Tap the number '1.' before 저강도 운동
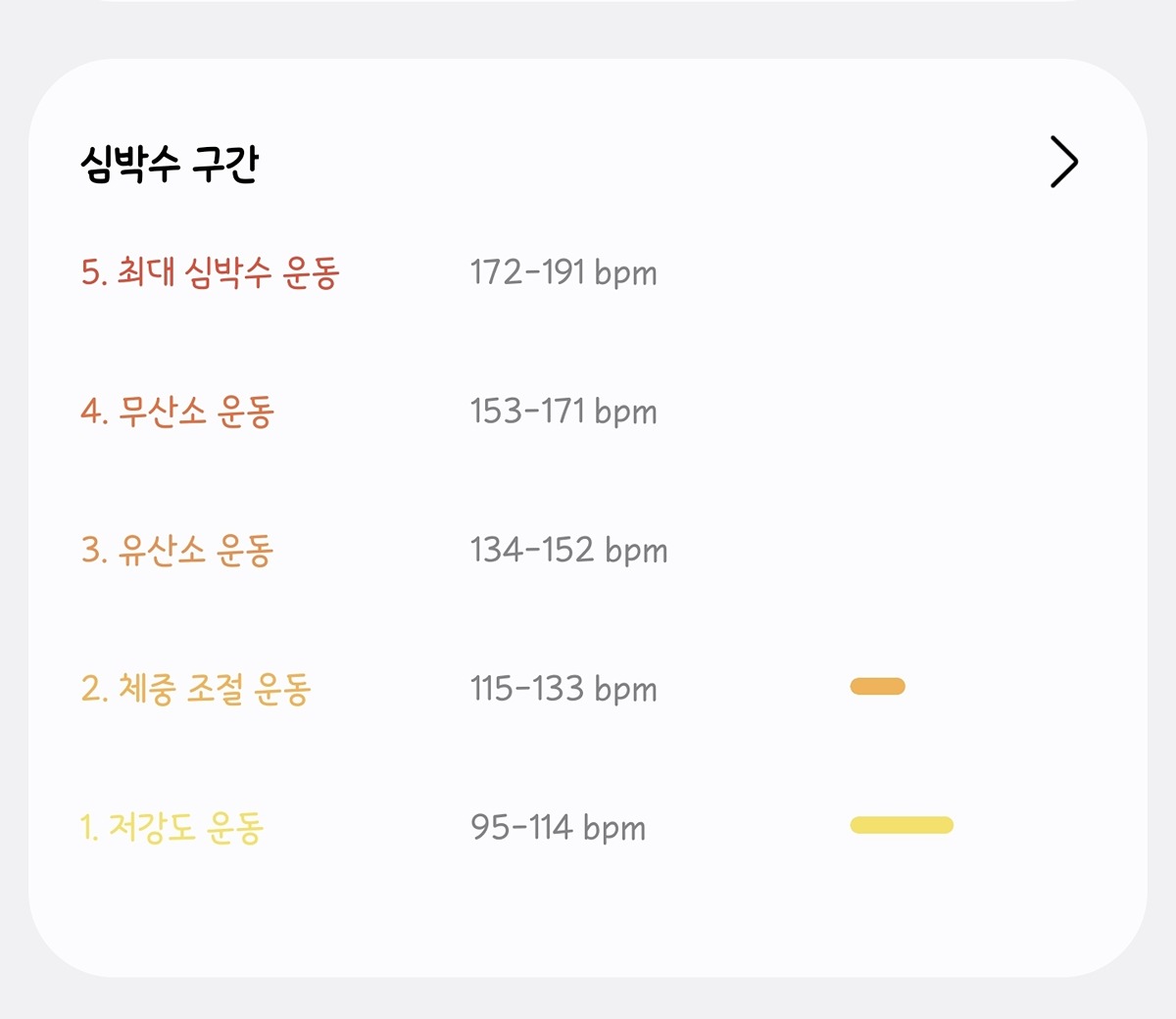The height and width of the screenshot is (1019, 1176). [89, 828]
